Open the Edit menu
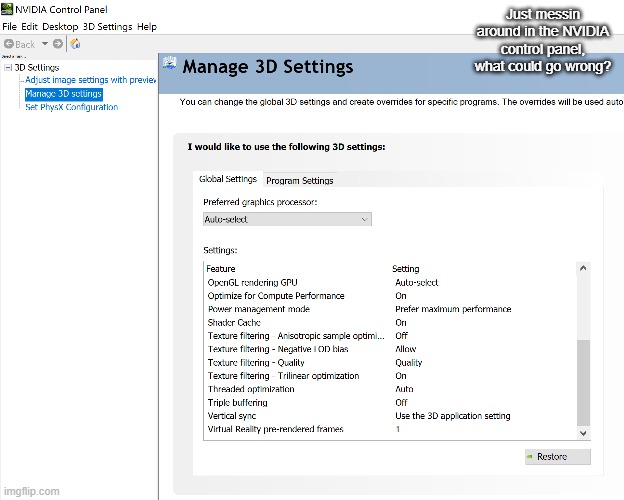 (29, 27)
